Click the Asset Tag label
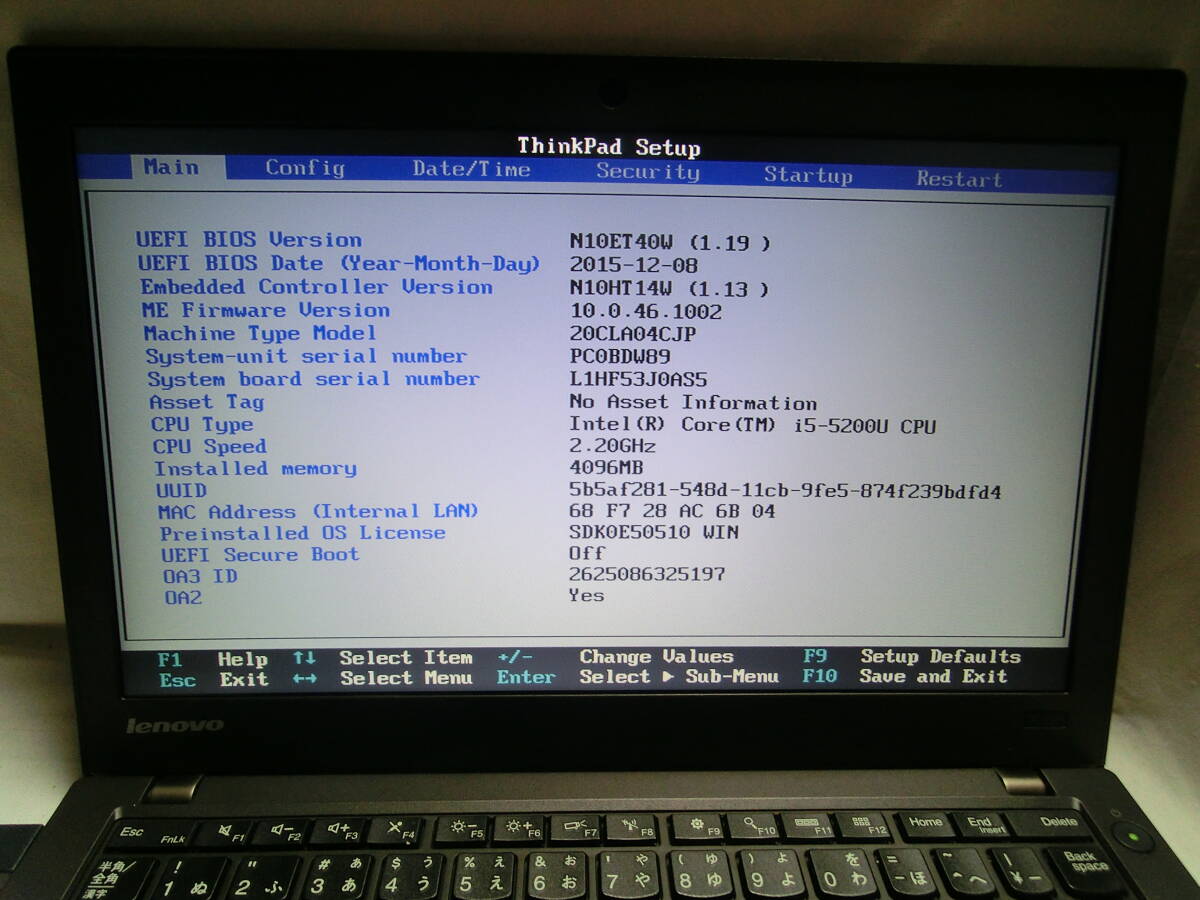 click(x=207, y=402)
